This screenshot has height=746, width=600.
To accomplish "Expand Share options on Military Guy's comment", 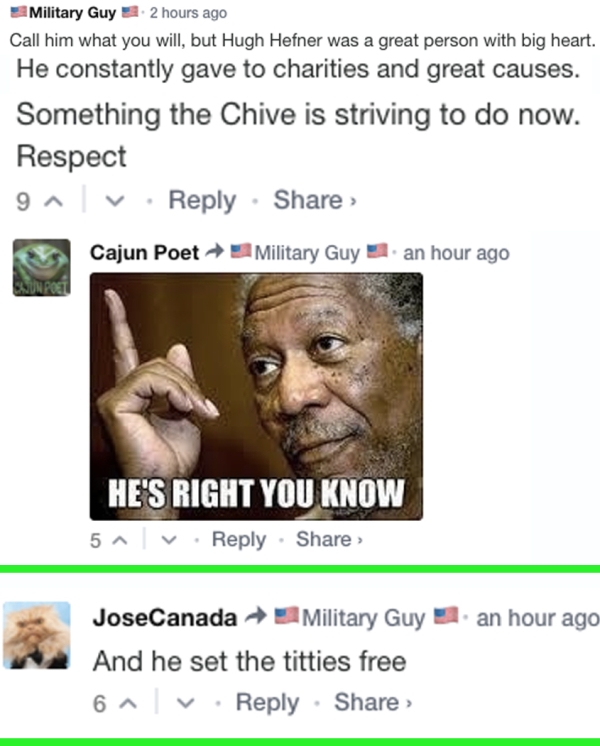I will pyautogui.click(x=315, y=199).
